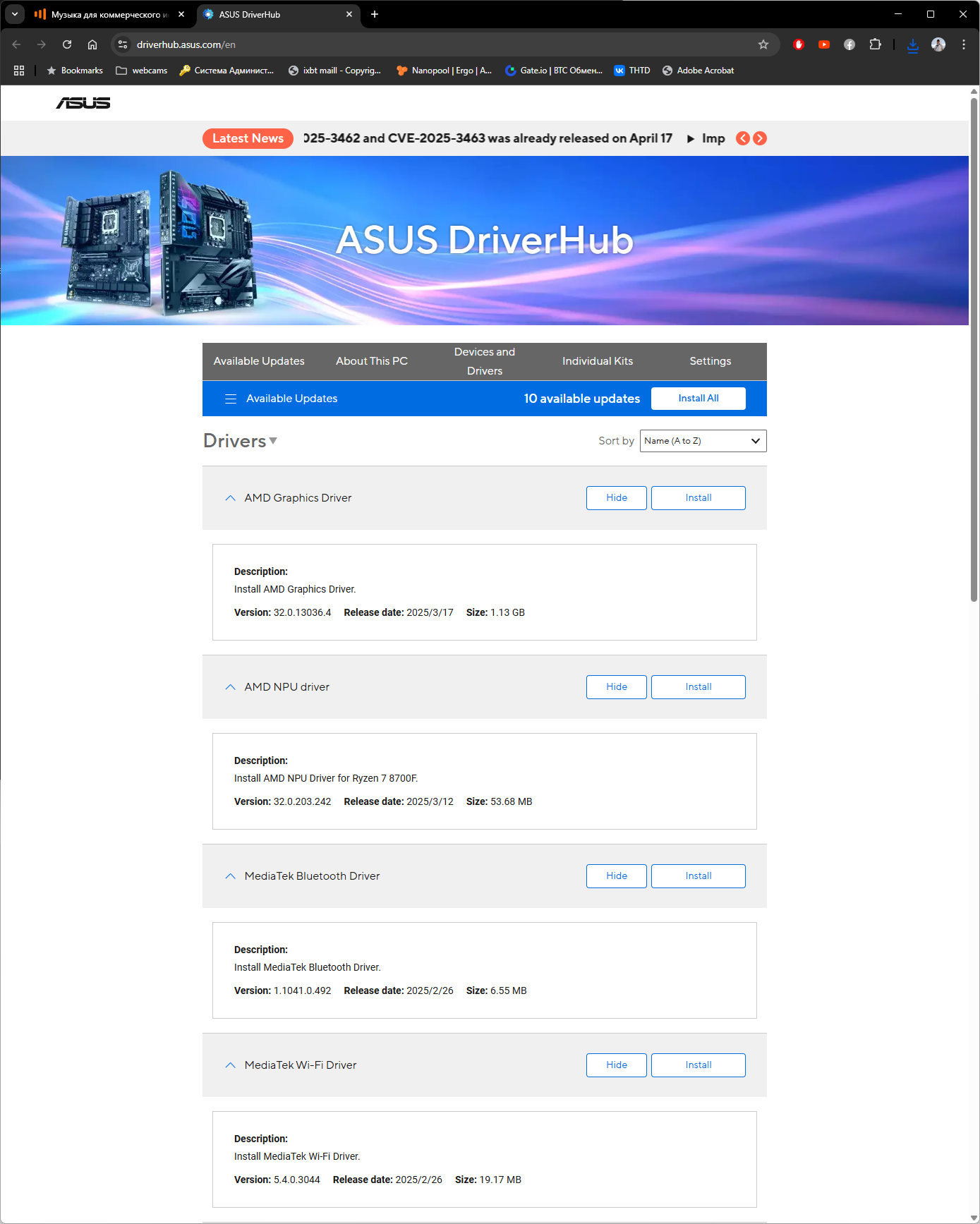Open the Chrome three-dot menu
This screenshot has height=1224, width=980.
pyautogui.click(x=964, y=44)
